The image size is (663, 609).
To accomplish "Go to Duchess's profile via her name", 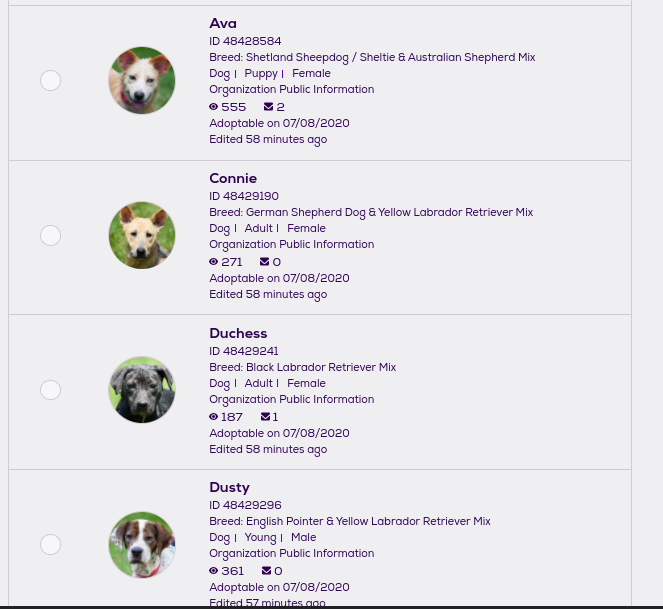I will [238, 334].
